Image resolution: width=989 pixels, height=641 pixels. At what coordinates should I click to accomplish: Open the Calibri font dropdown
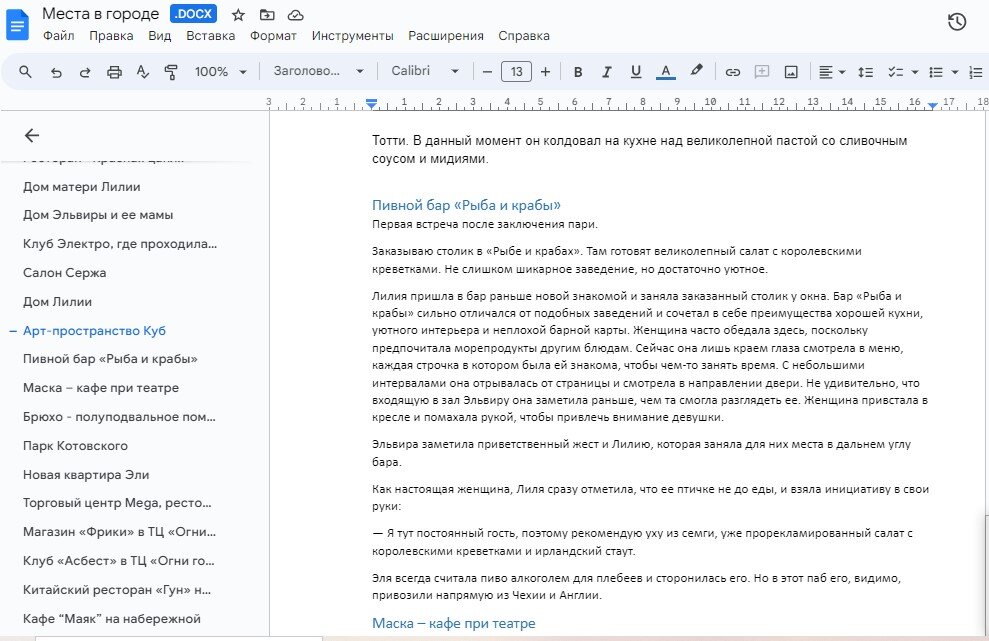pyautogui.click(x=424, y=71)
